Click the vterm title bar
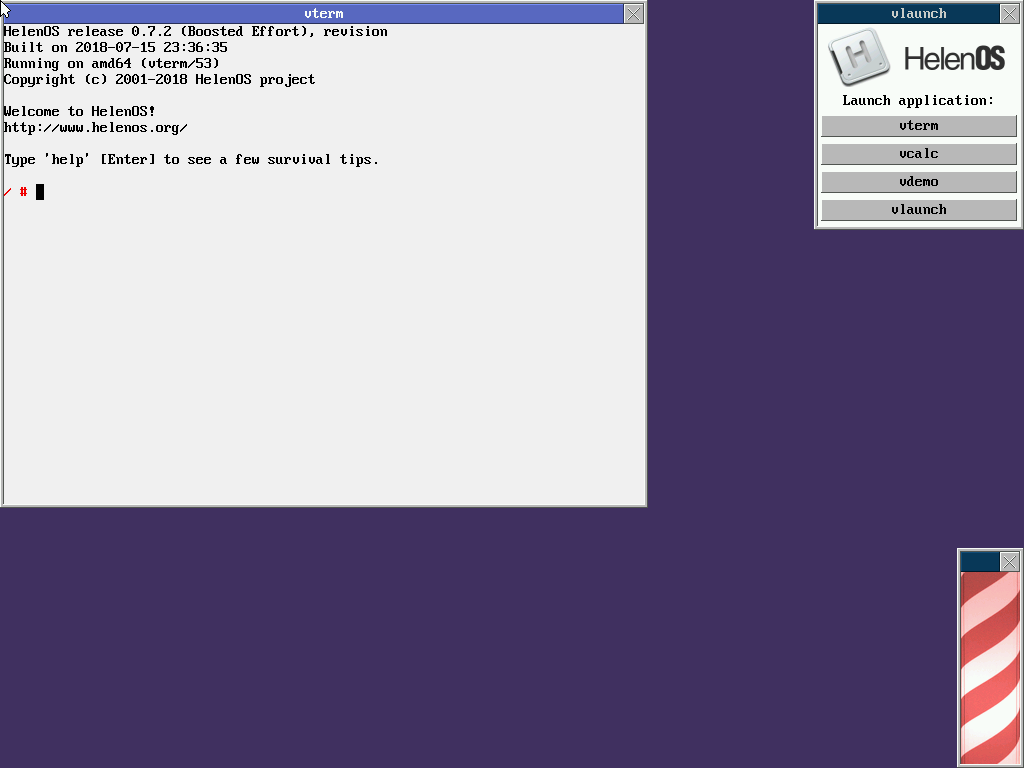The image size is (1024, 768). point(313,14)
